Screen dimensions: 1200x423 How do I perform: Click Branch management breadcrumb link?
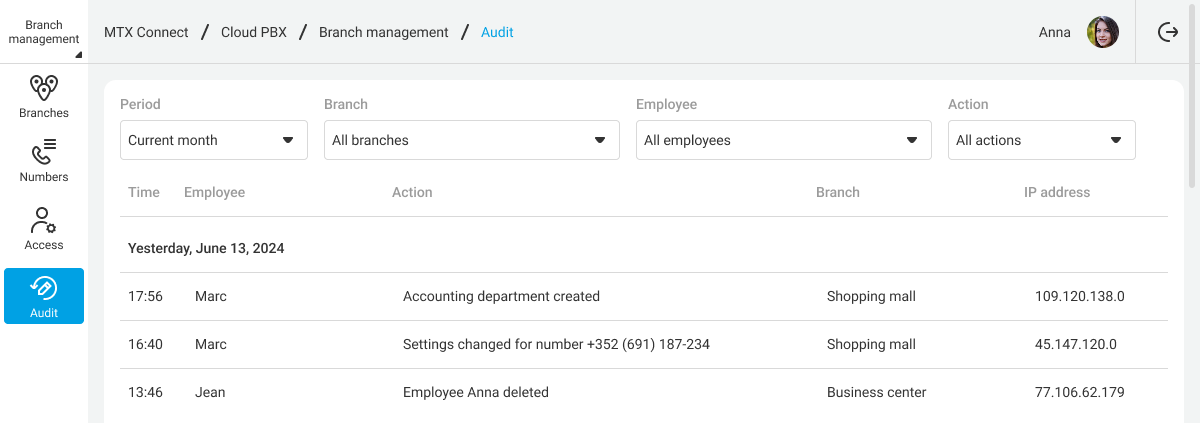point(383,32)
